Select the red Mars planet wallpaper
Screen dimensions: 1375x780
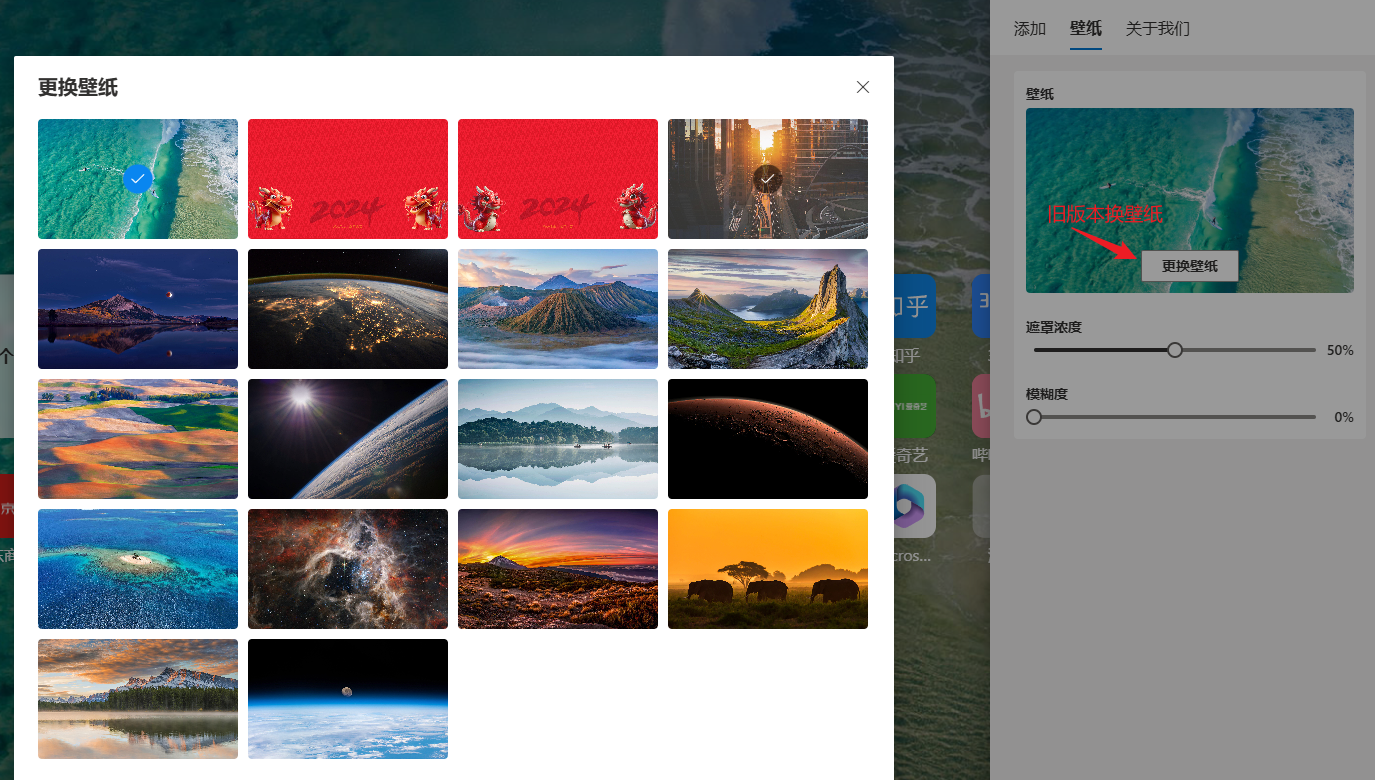(768, 439)
